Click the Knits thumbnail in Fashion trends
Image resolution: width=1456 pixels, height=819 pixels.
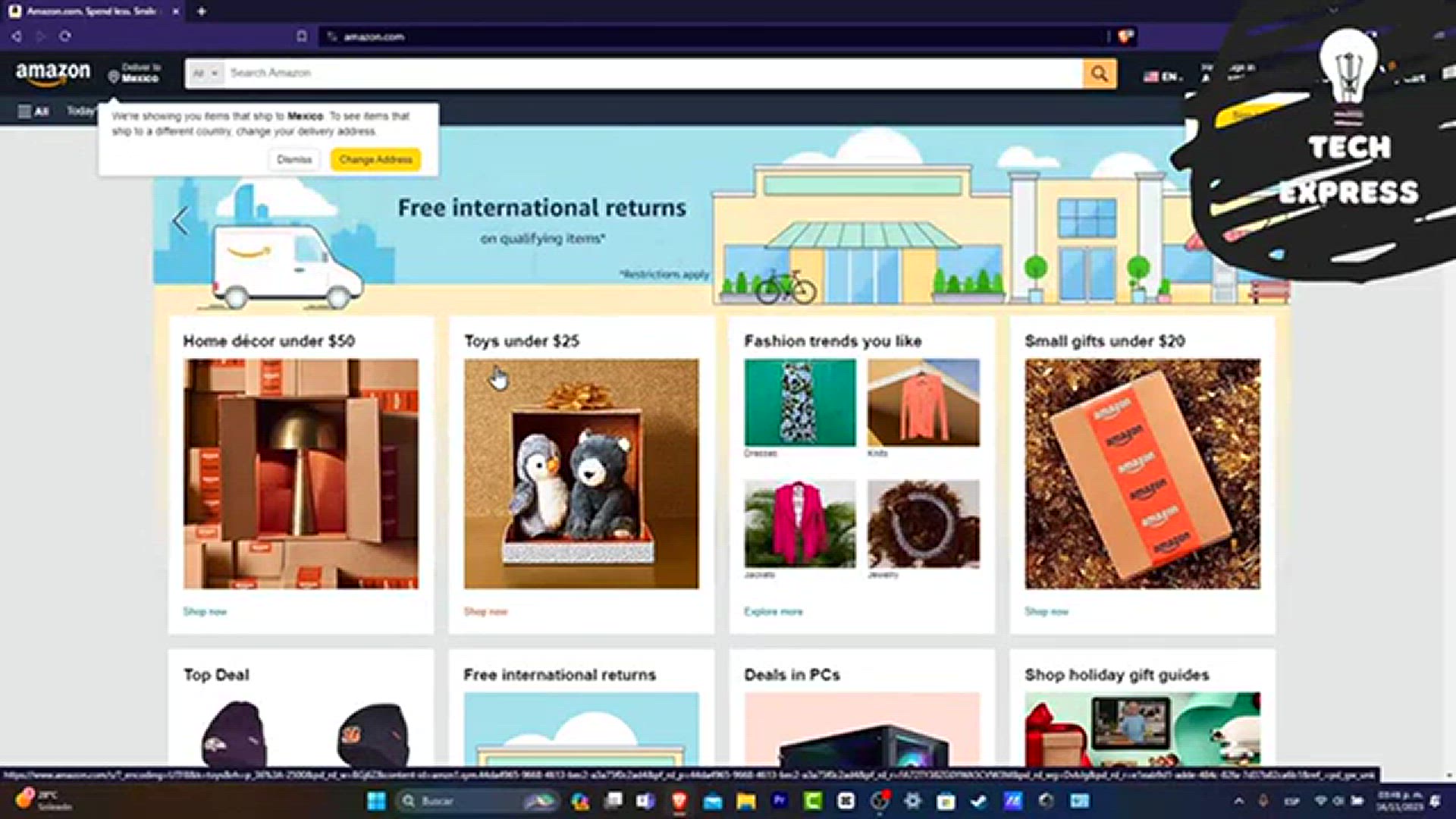(x=923, y=403)
